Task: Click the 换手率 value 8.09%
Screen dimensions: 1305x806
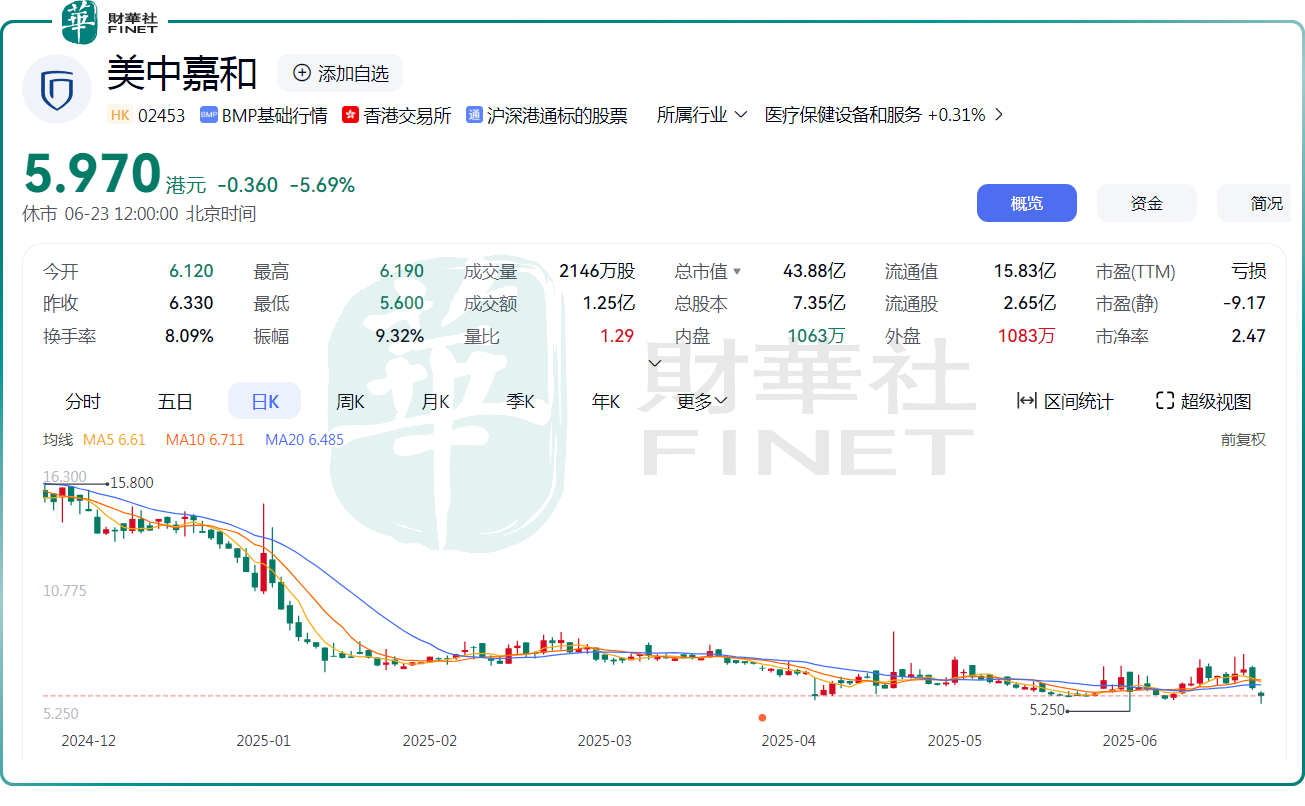Action: coord(189,336)
